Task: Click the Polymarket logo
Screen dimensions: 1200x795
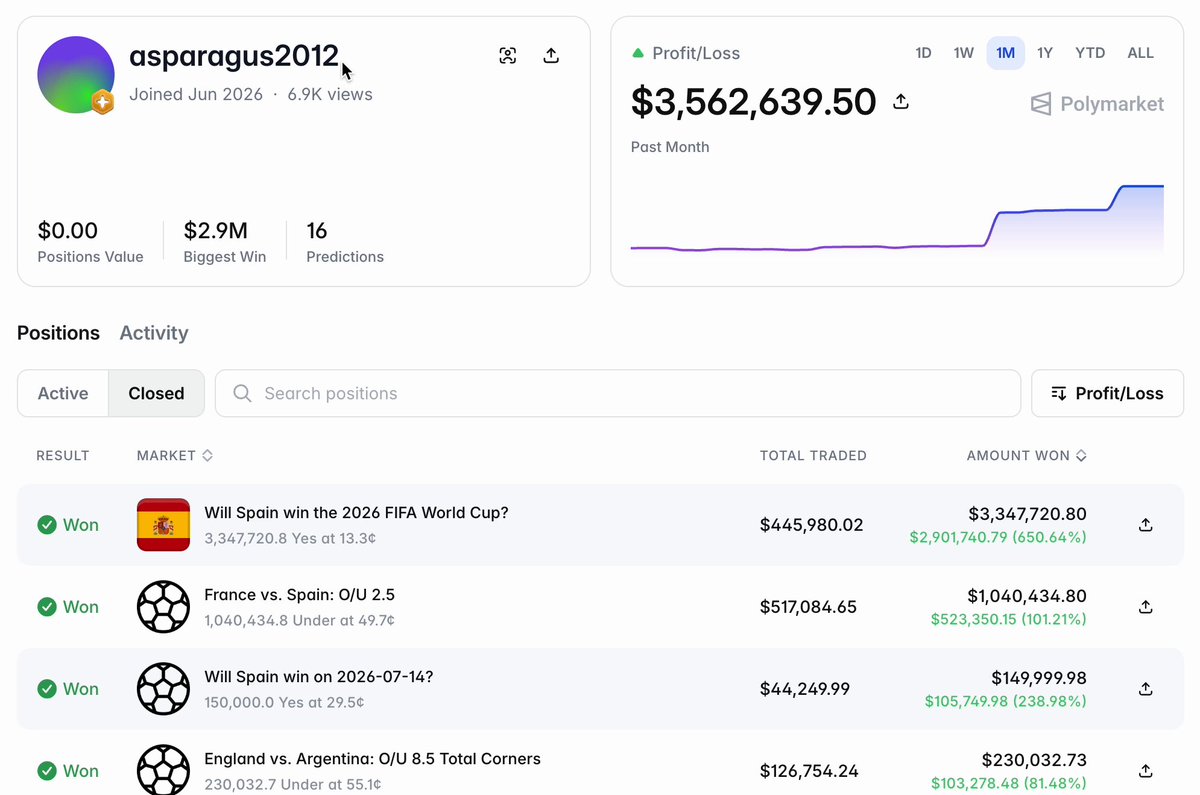Action: [x=1098, y=104]
